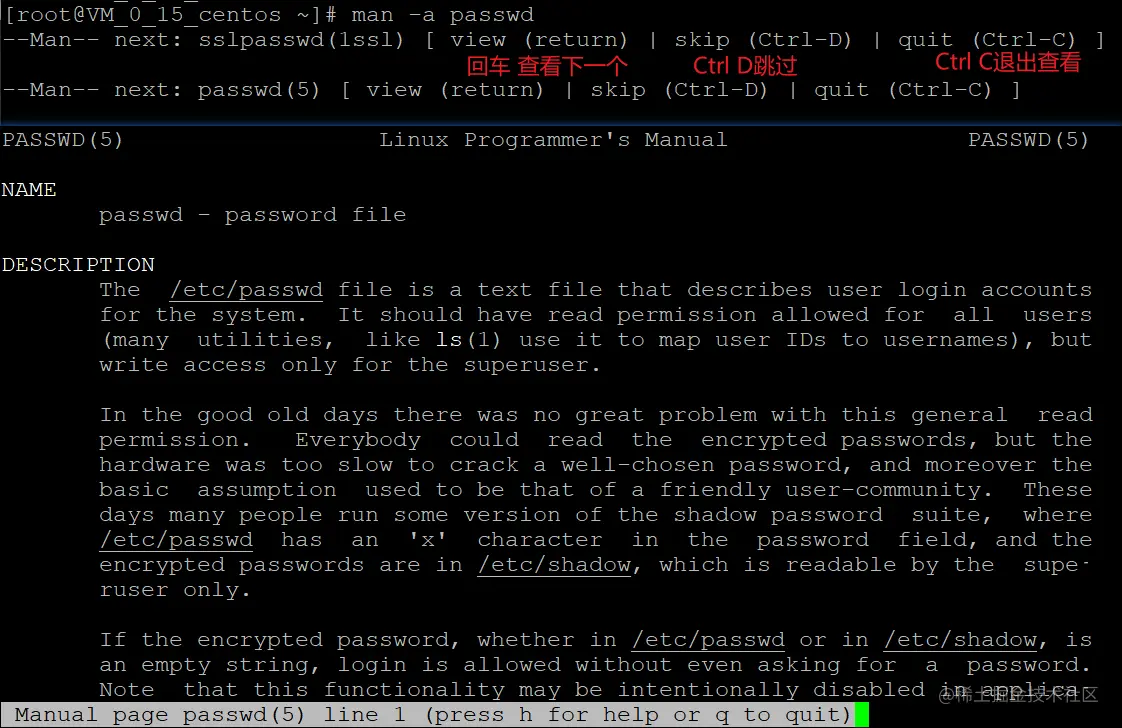This screenshot has width=1122, height=728.
Task: Click the underlined /etc/passwd before "has an 'x'"
Action: [x=176, y=540]
